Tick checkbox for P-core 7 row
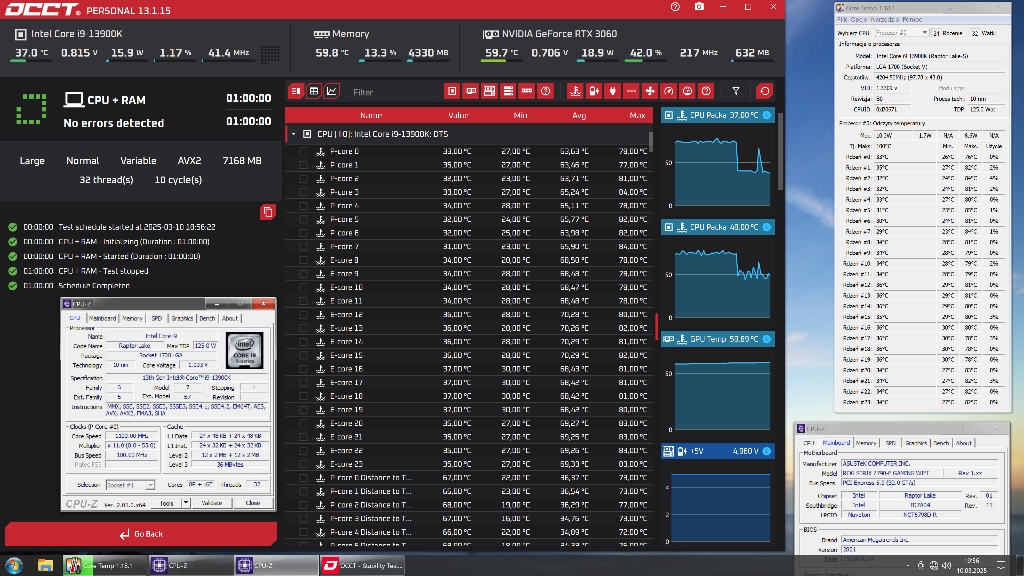 pos(303,247)
